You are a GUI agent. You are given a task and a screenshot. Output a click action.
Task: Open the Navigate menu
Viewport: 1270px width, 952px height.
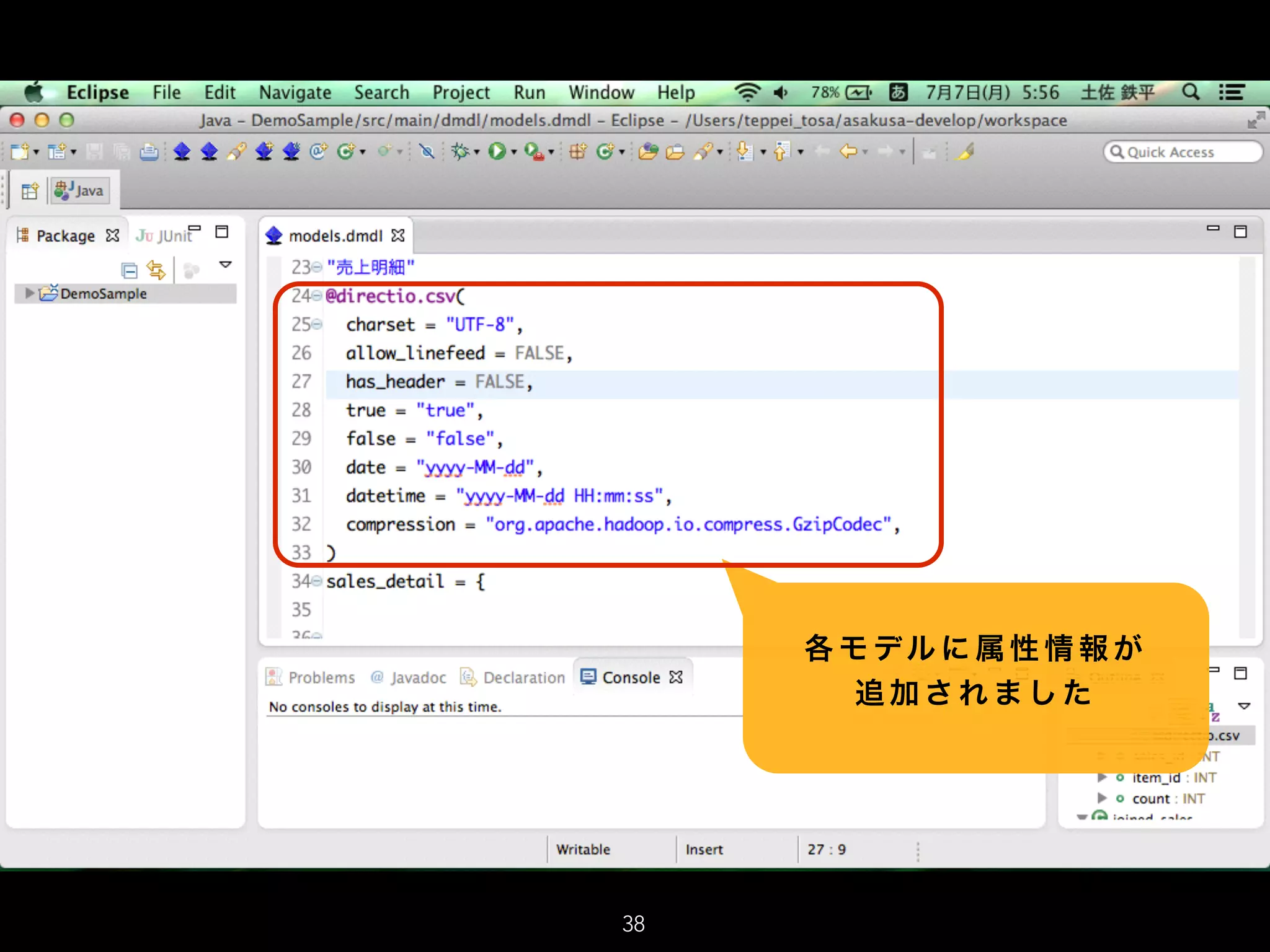[x=295, y=93]
